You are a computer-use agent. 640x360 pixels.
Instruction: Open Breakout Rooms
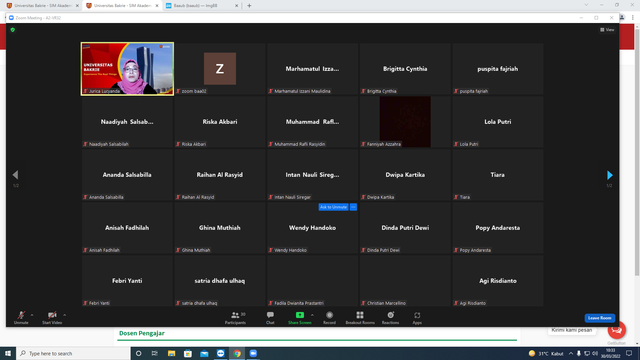(x=360, y=318)
